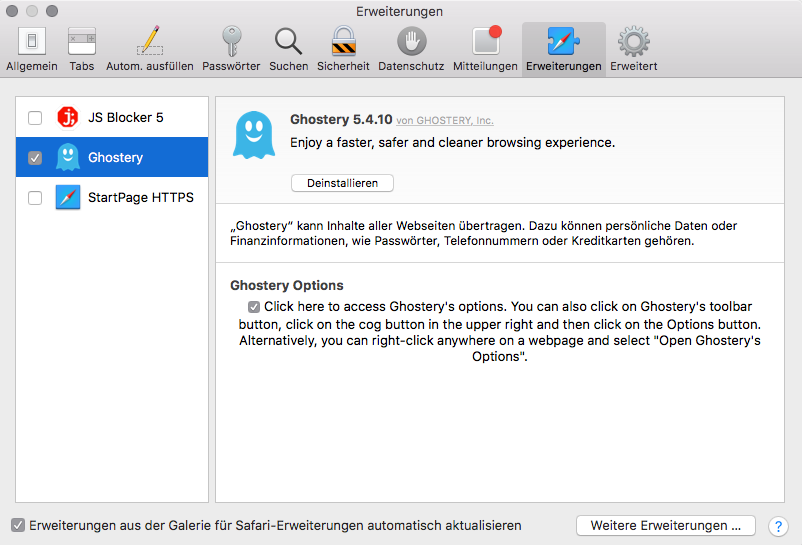Select the Erweiterungen puzzle-piece tab
This screenshot has height=545, width=802.
pyautogui.click(x=564, y=50)
